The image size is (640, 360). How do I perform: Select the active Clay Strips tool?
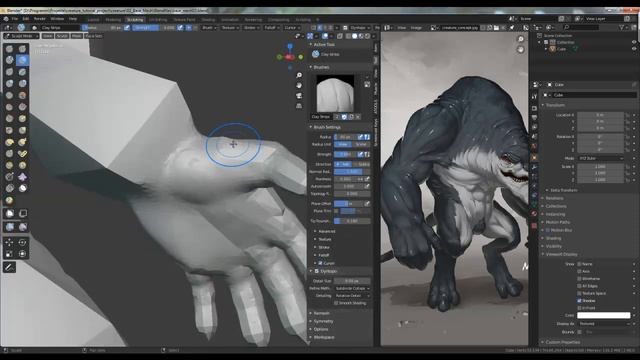pyautogui.click(x=22, y=60)
